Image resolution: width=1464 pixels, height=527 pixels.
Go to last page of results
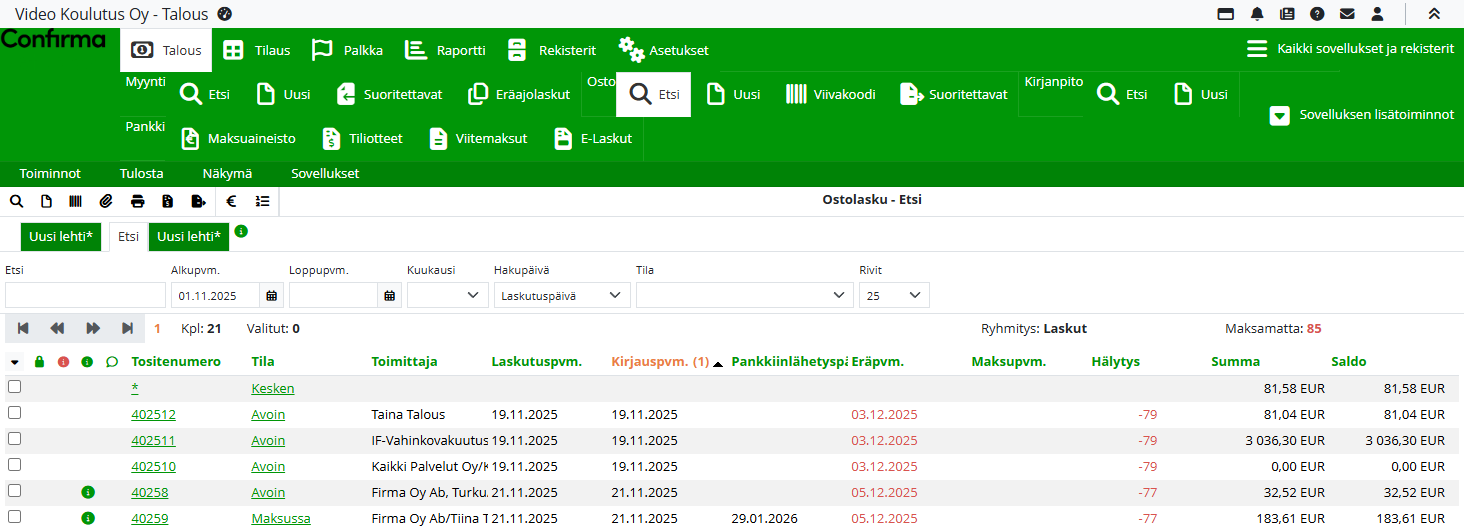coord(128,328)
